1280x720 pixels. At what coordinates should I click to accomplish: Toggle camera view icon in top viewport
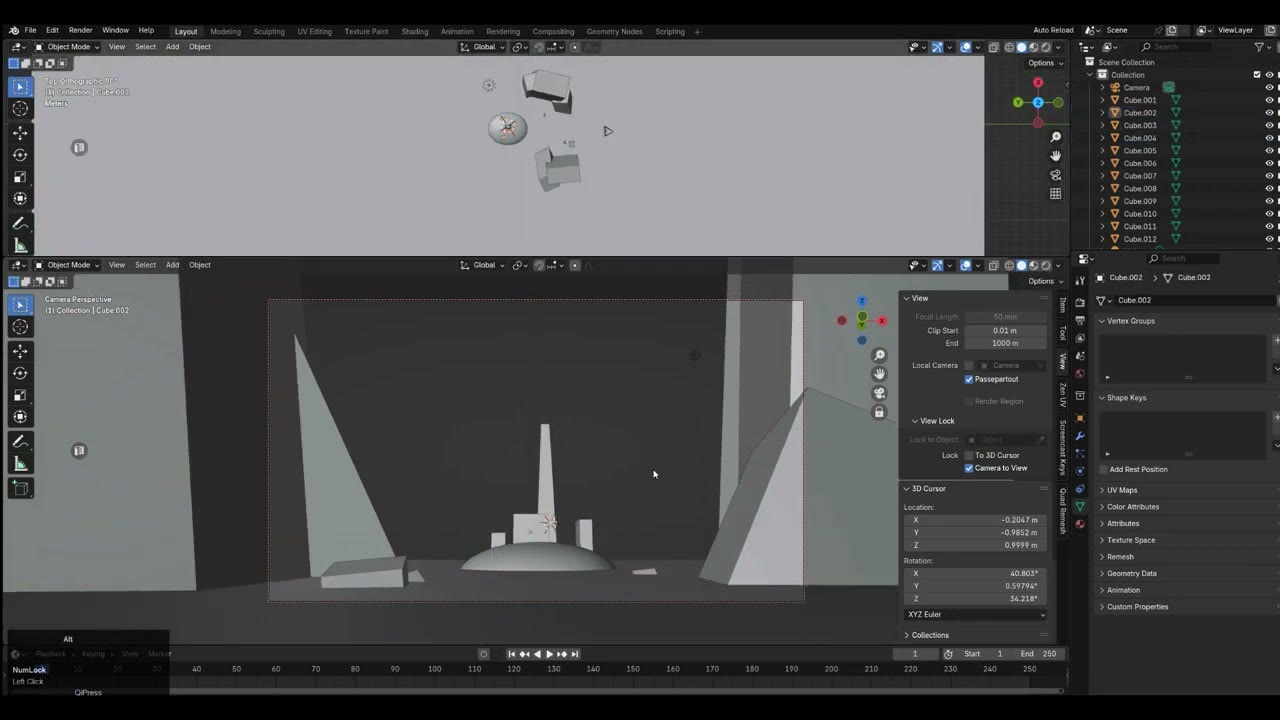point(1055,175)
